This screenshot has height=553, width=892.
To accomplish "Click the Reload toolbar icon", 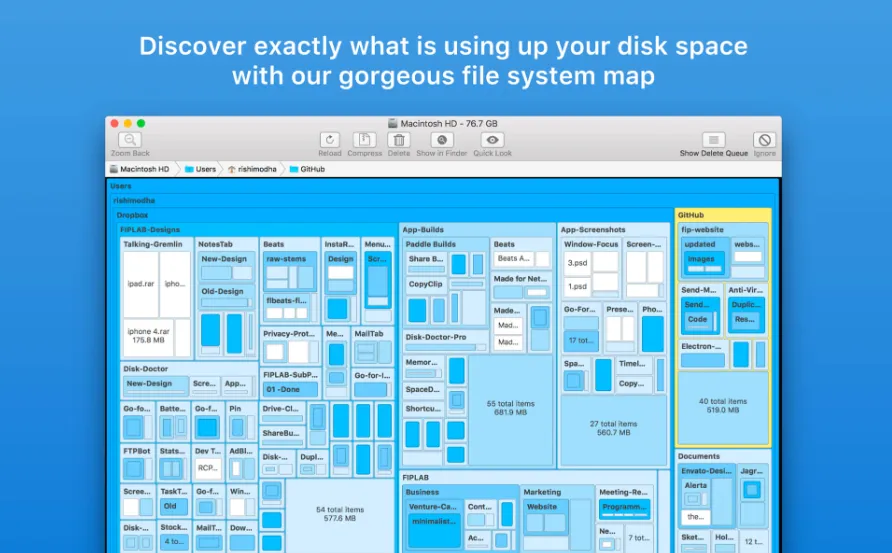I will point(329,140).
